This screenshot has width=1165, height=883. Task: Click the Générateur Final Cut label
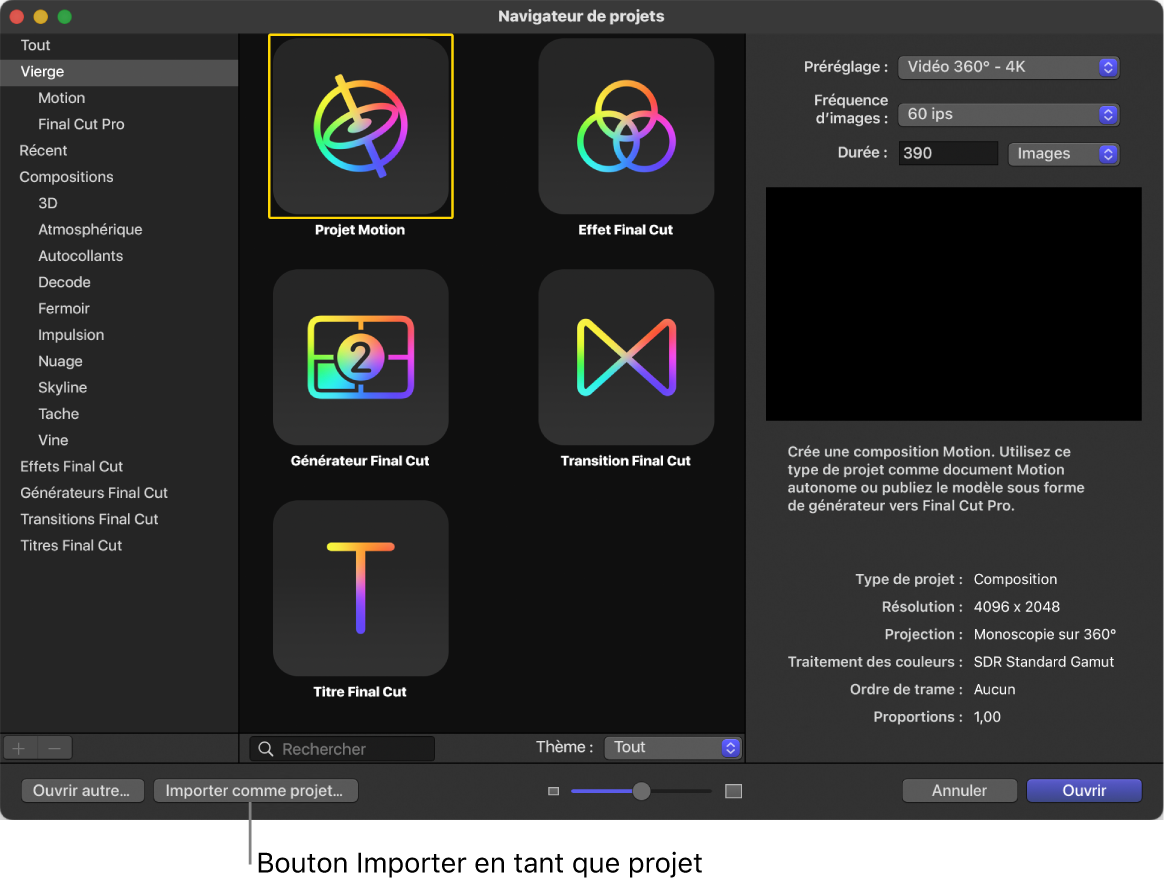(x=360, y=461)
